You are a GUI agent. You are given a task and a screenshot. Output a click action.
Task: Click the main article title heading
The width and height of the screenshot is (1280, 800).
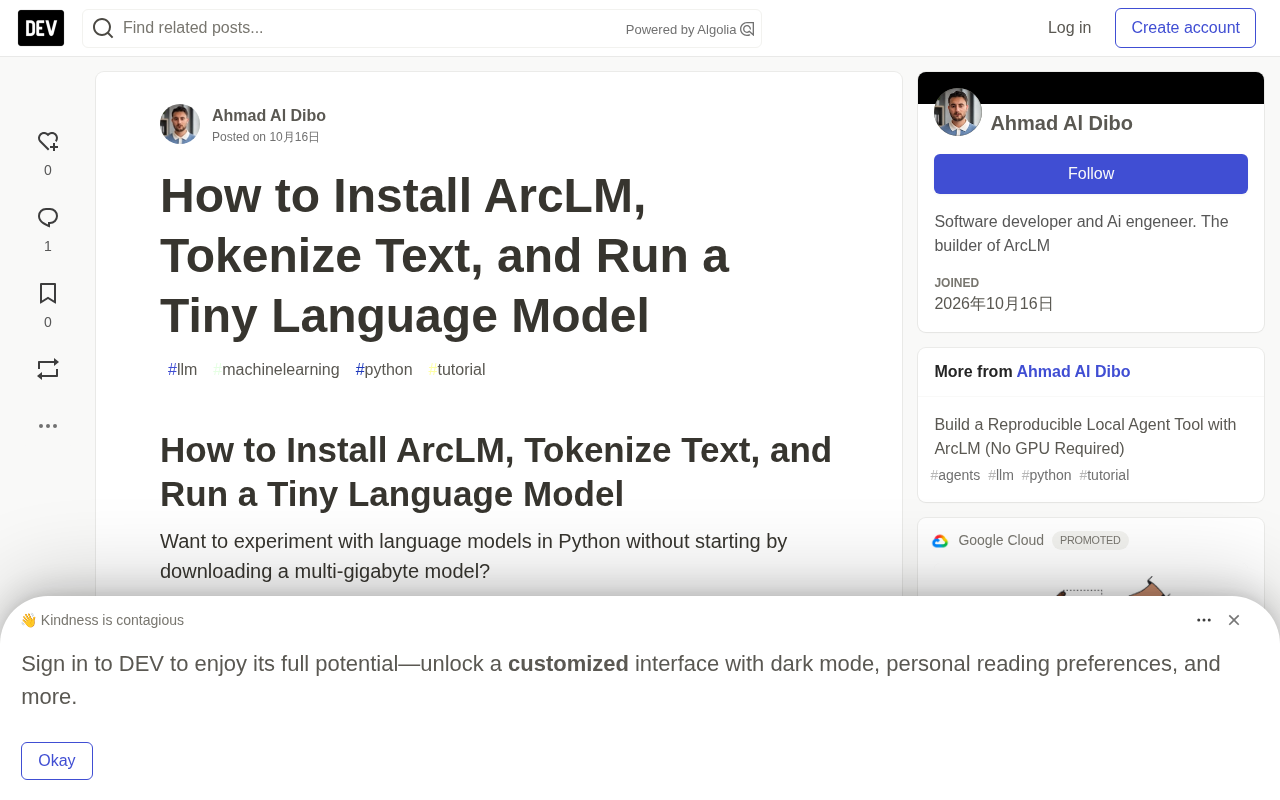point(445,256)
